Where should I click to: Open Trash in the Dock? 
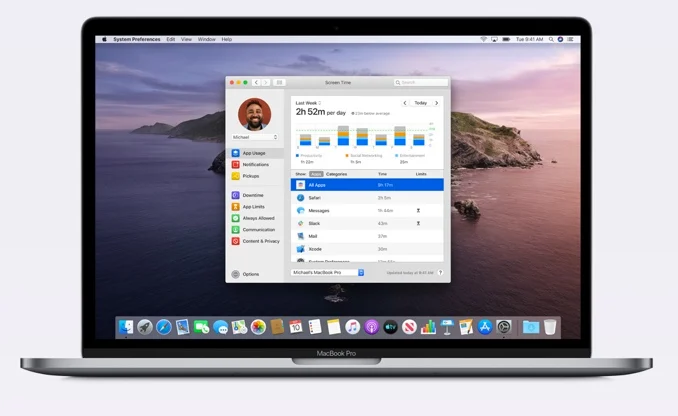tap(550, 327)
